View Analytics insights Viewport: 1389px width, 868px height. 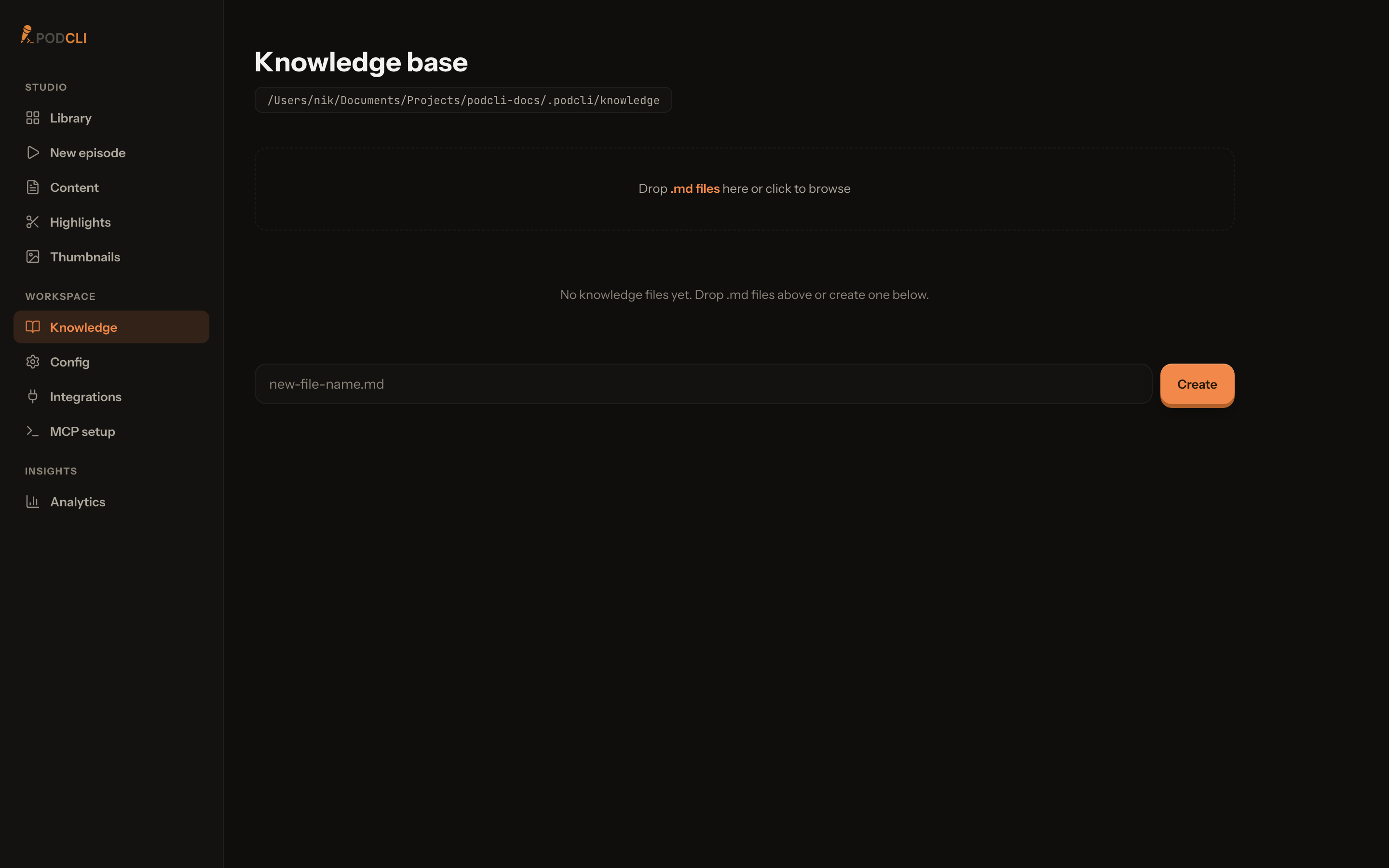111,502
